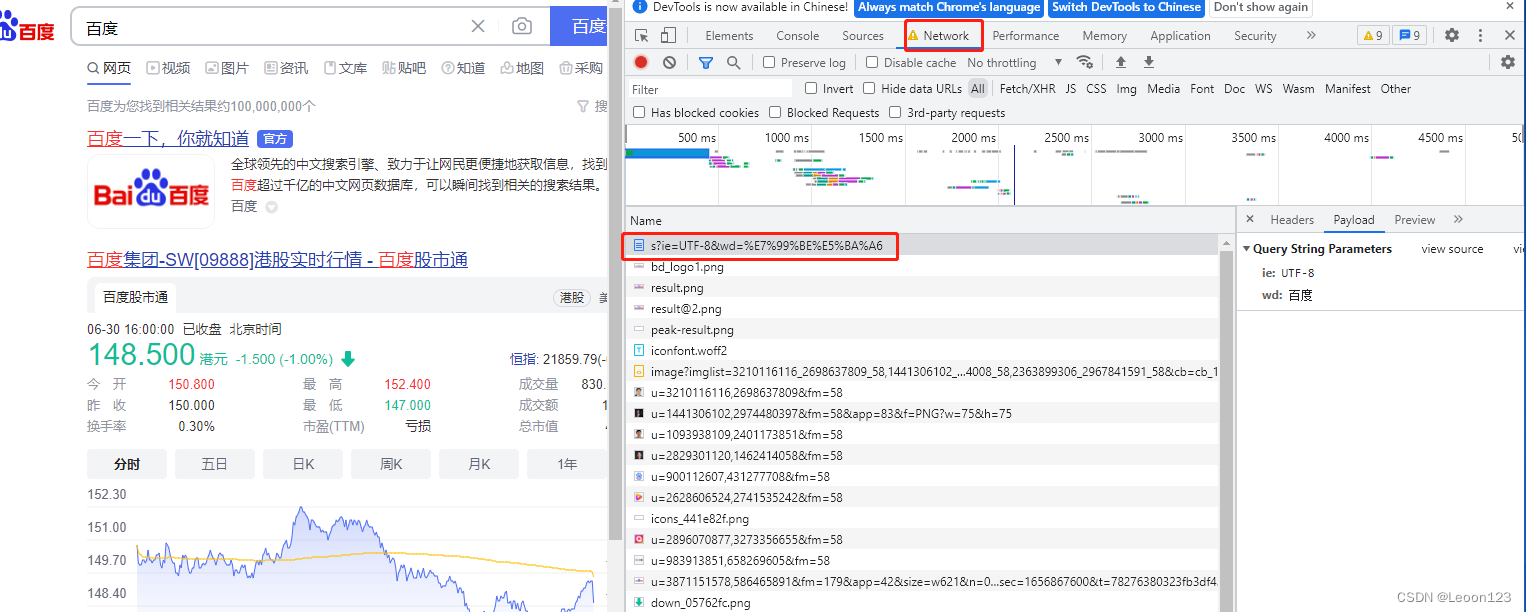The height and width of the screenshot is (612, 1526).
Task: Click Don't show again button
Action: (1260, 7)
